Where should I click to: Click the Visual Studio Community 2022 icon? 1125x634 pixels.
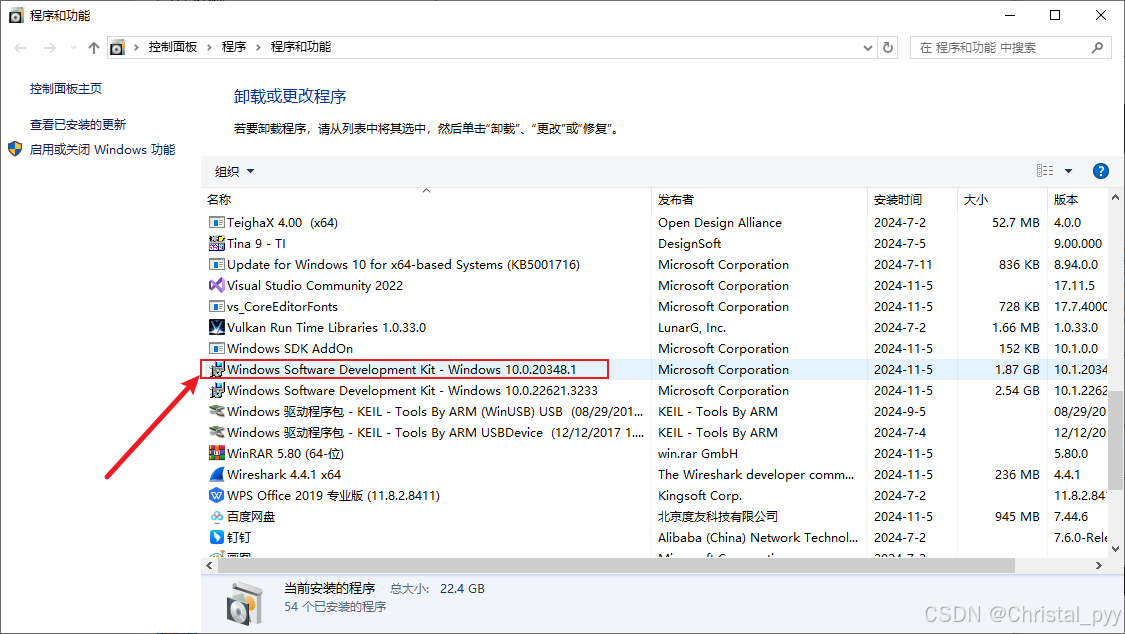pyautogui.click(x=216, y=286)
